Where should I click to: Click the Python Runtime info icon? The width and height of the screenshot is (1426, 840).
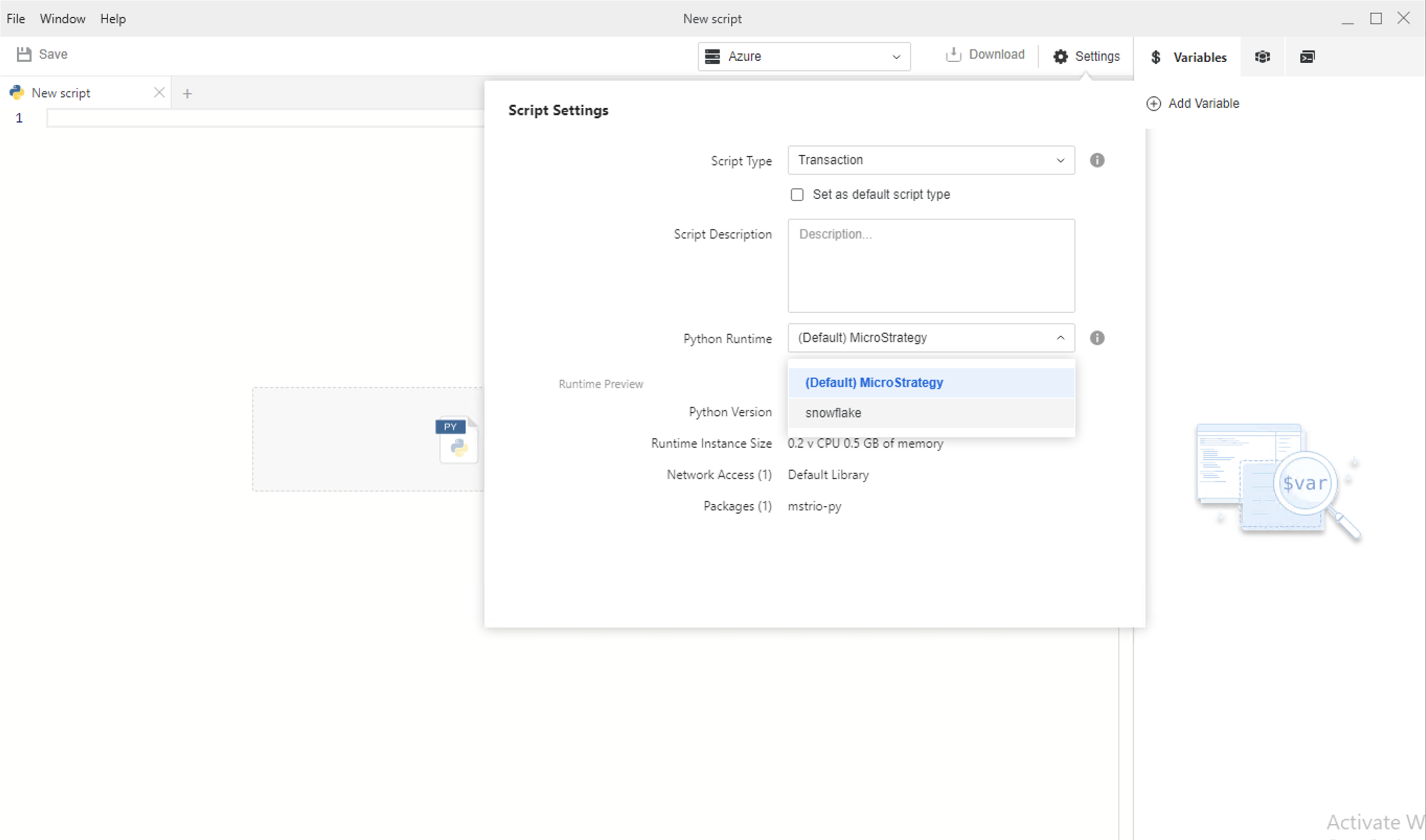1096,338
